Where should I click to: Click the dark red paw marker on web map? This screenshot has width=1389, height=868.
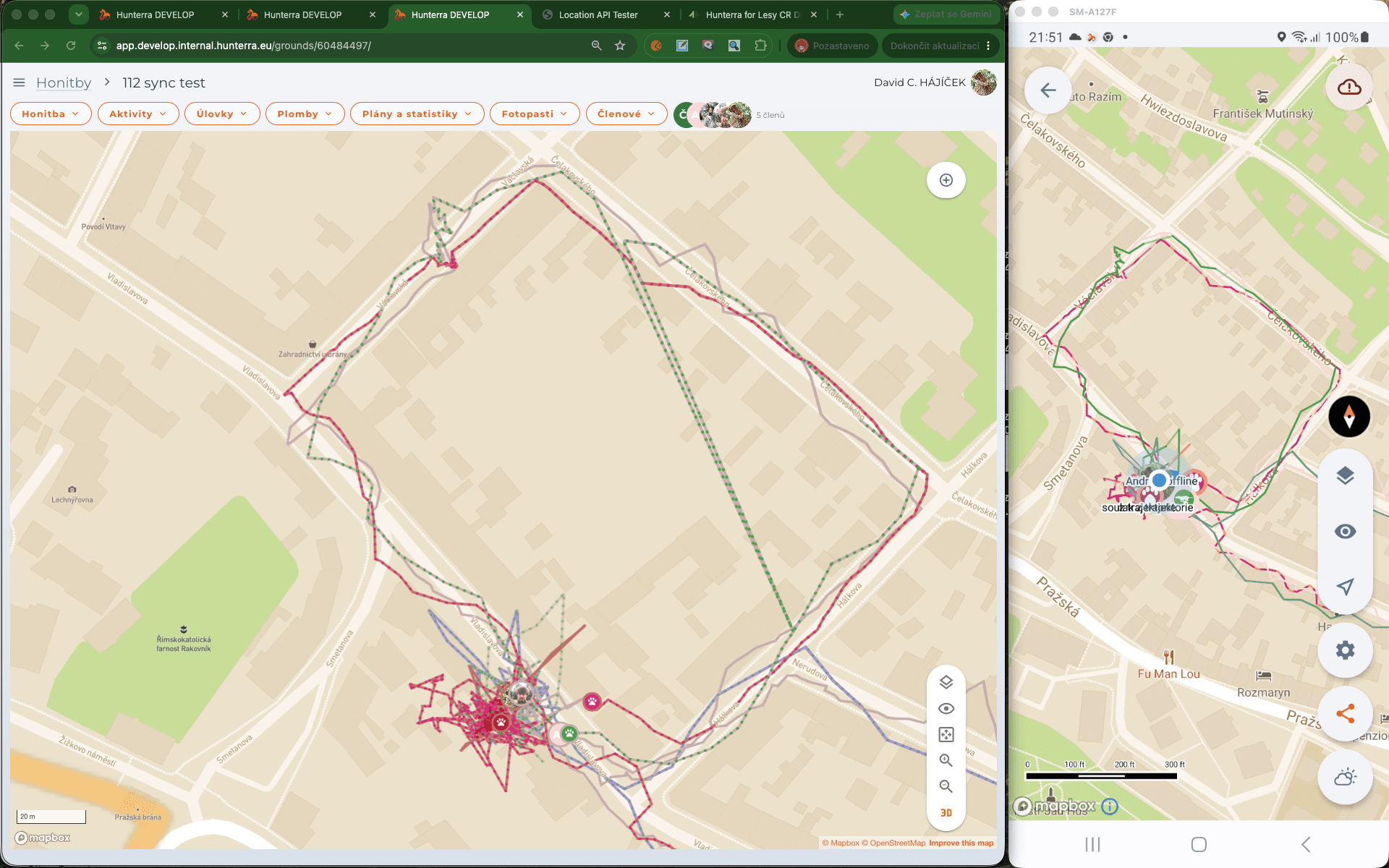coord(501,722)
